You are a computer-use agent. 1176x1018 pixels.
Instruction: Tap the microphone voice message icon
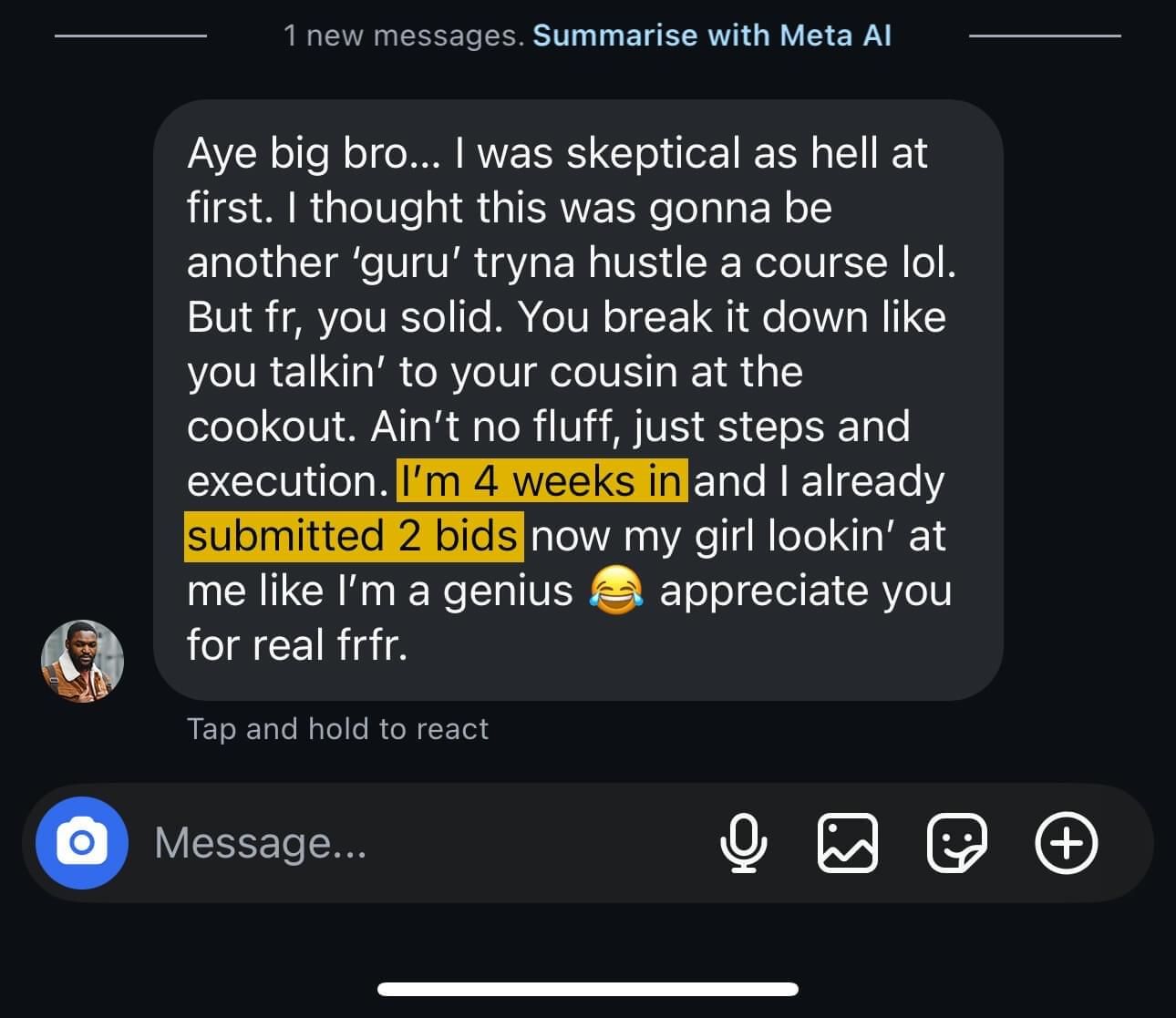pyautogui.click(x=743, y=843)
